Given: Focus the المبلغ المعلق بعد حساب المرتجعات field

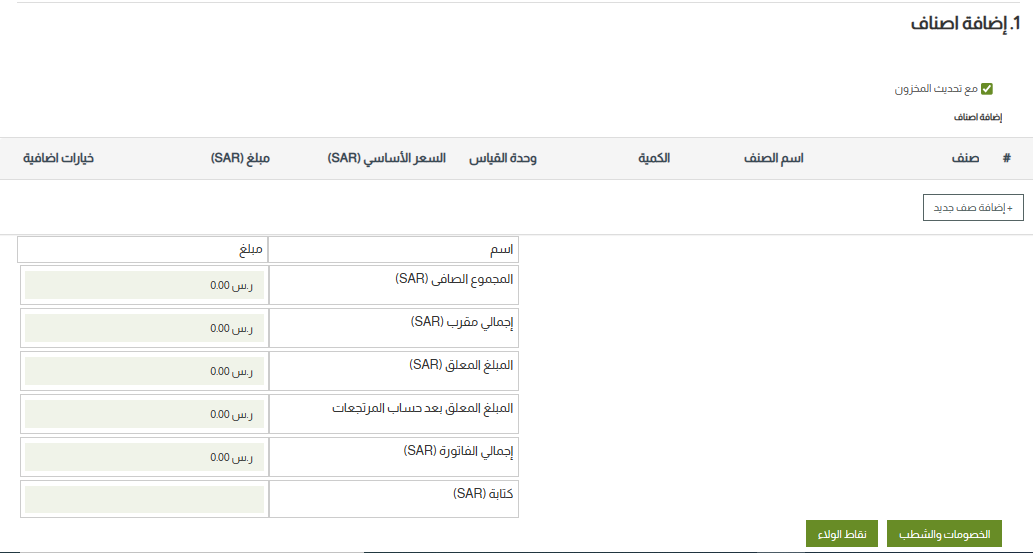Looking at the screenshot, I should click(144, 414).
